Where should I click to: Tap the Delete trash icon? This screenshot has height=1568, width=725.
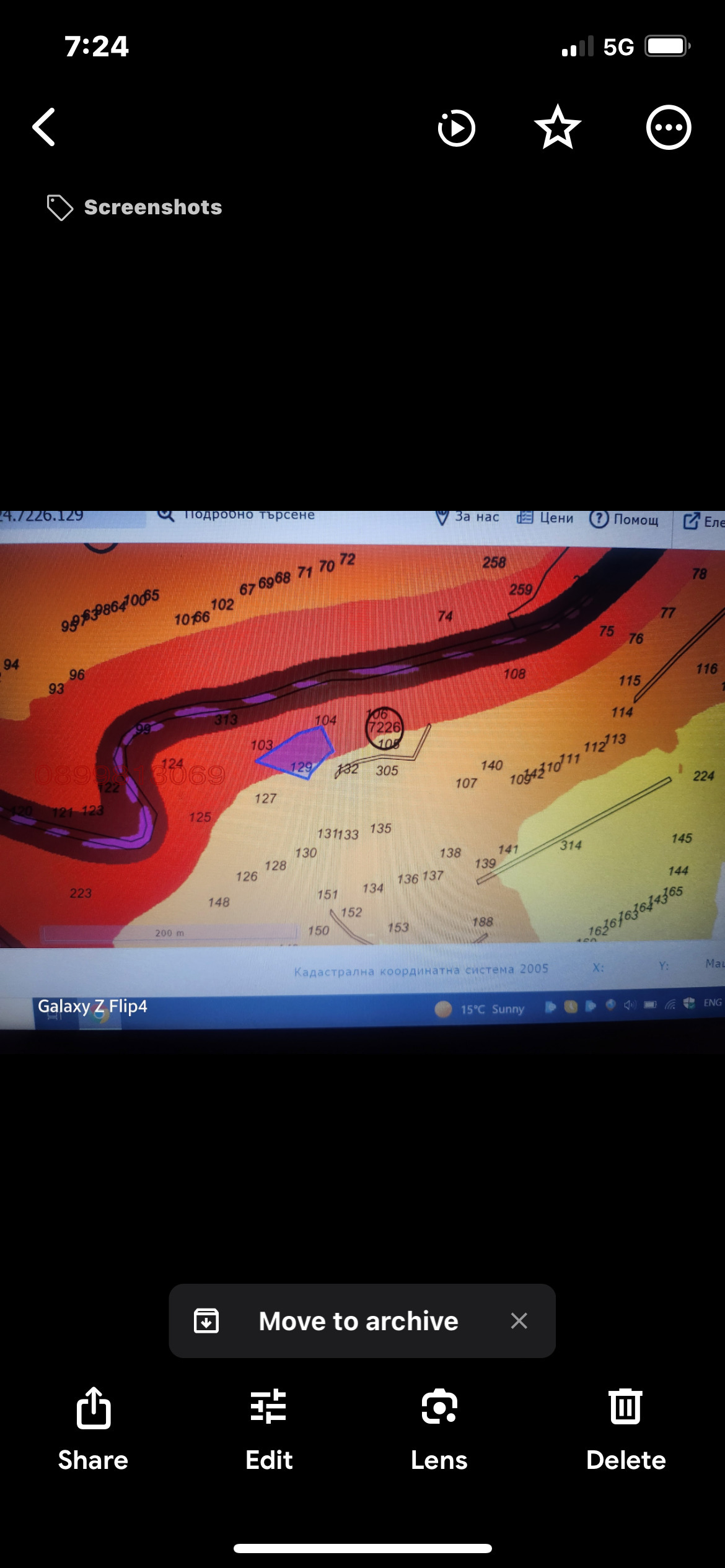(x=625, y=1408)
